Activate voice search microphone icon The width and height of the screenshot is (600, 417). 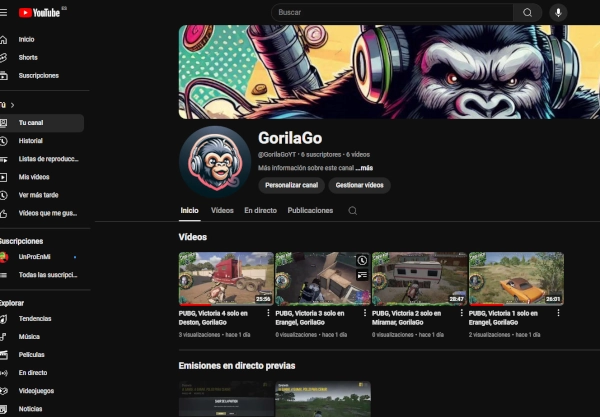(x=557, y=12)
